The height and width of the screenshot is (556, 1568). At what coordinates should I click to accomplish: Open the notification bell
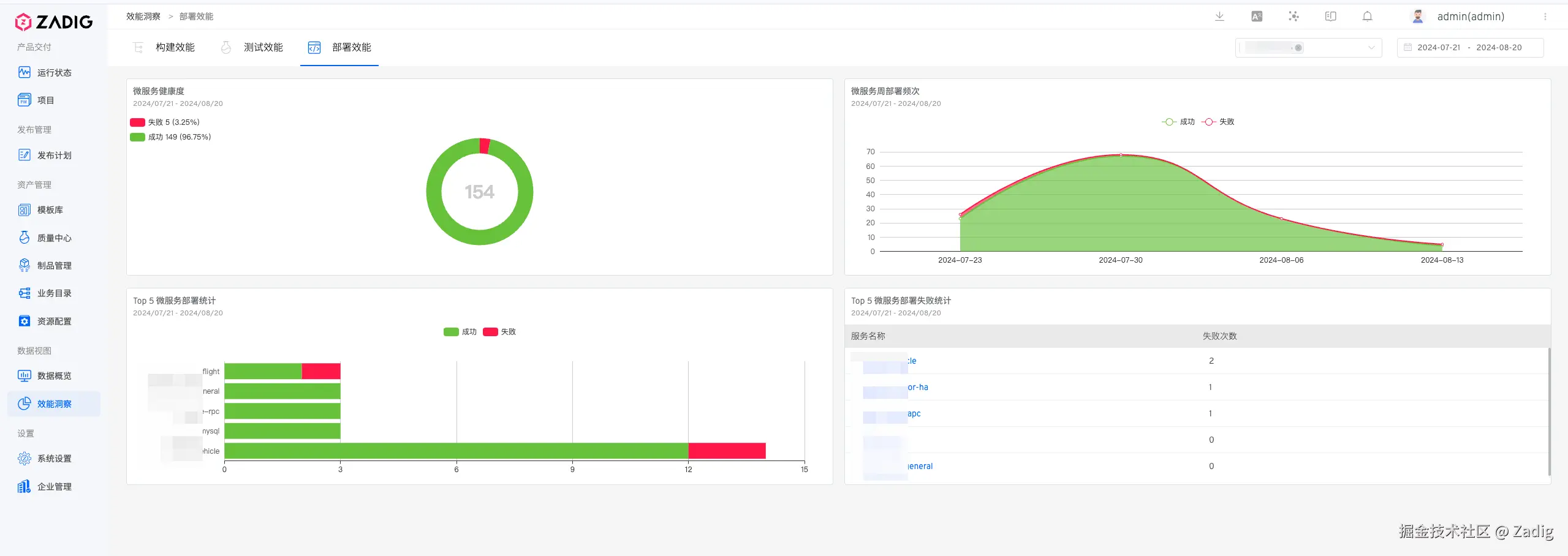(x=1367, y=17)
